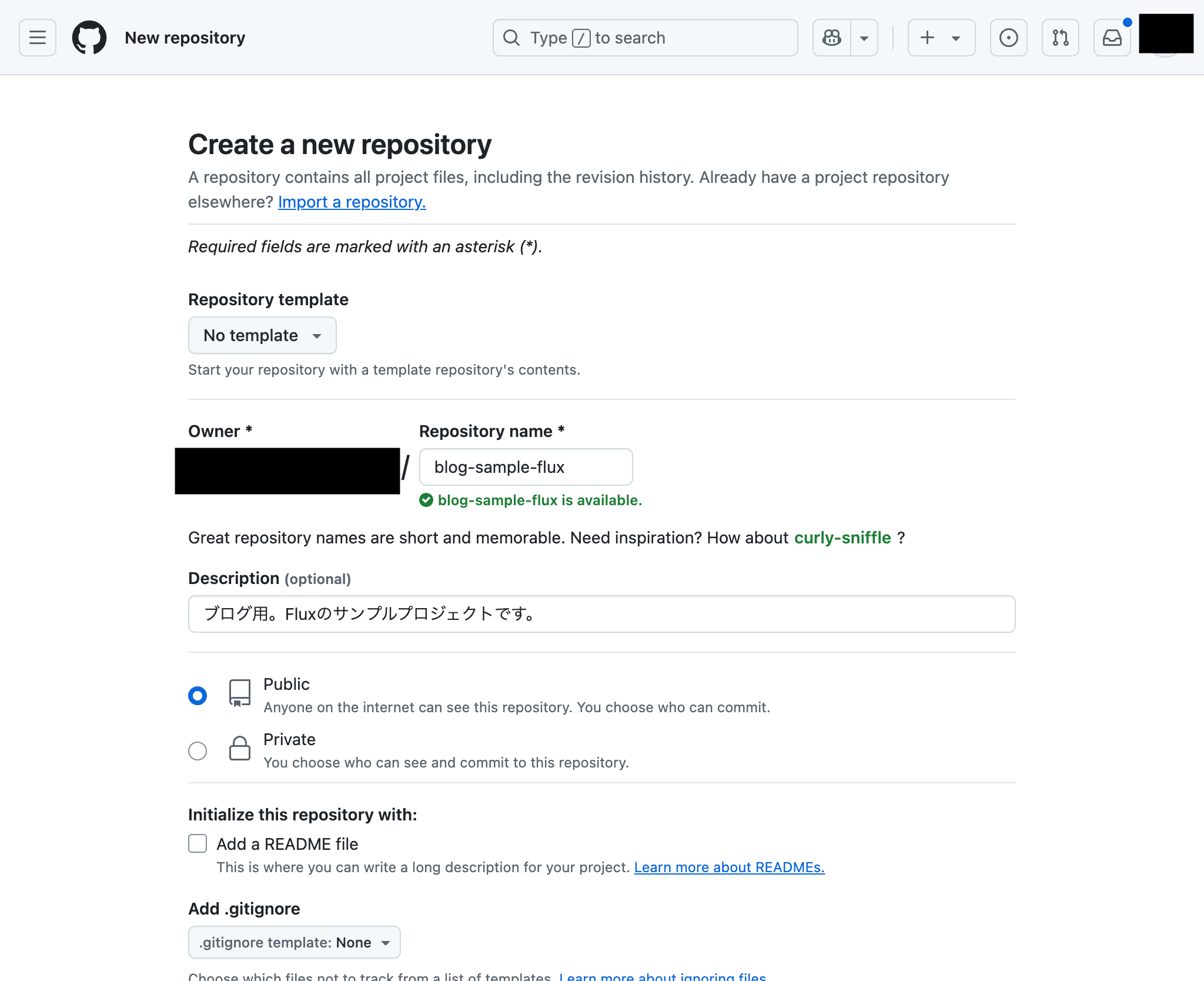
Task: Expand the Copilot dropdown arrow
Action: (x=864, y=38)
